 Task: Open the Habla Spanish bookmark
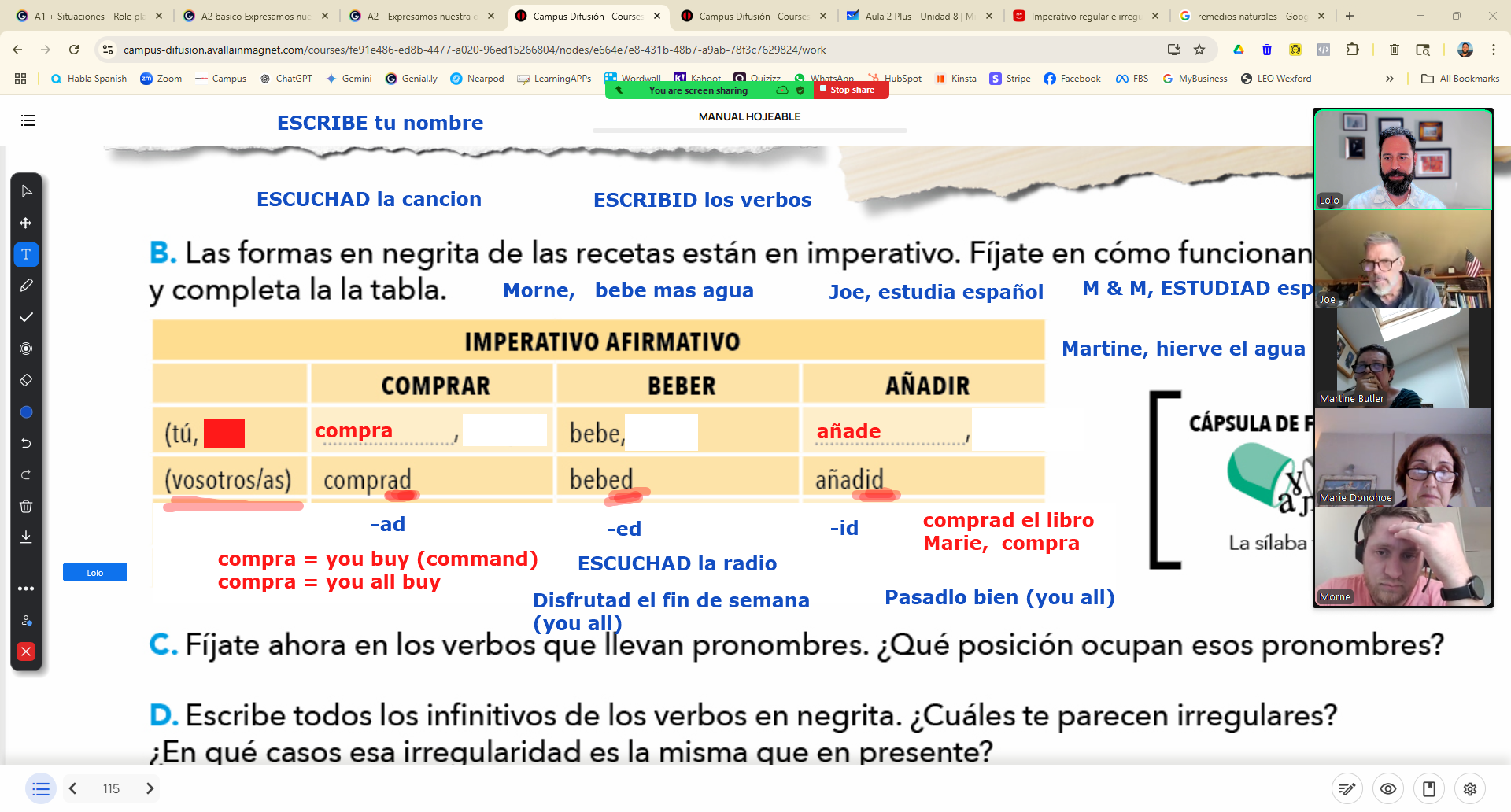(88, 79)
